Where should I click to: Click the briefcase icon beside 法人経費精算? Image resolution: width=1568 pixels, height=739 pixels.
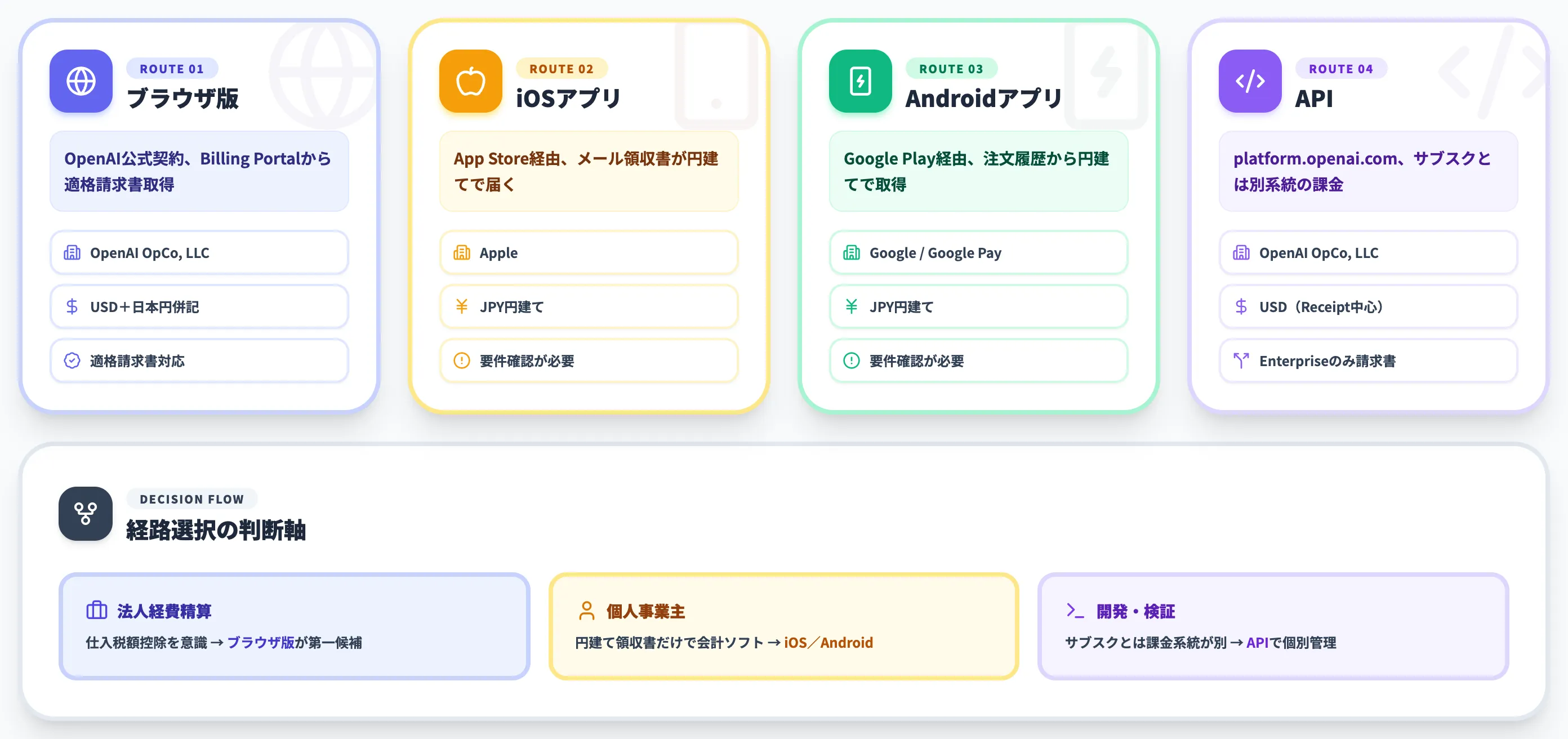coord(97,610)
